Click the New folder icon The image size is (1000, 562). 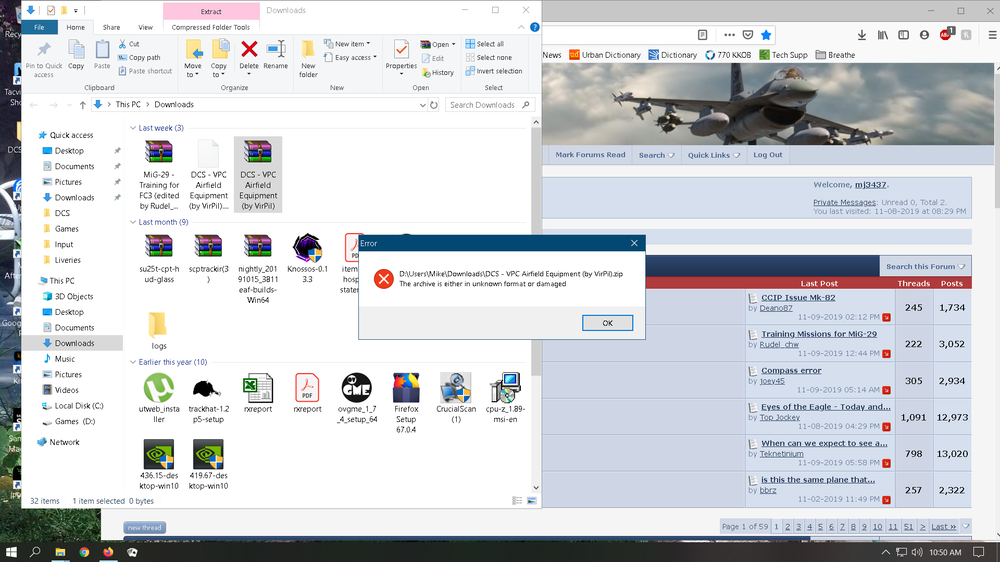308,59
